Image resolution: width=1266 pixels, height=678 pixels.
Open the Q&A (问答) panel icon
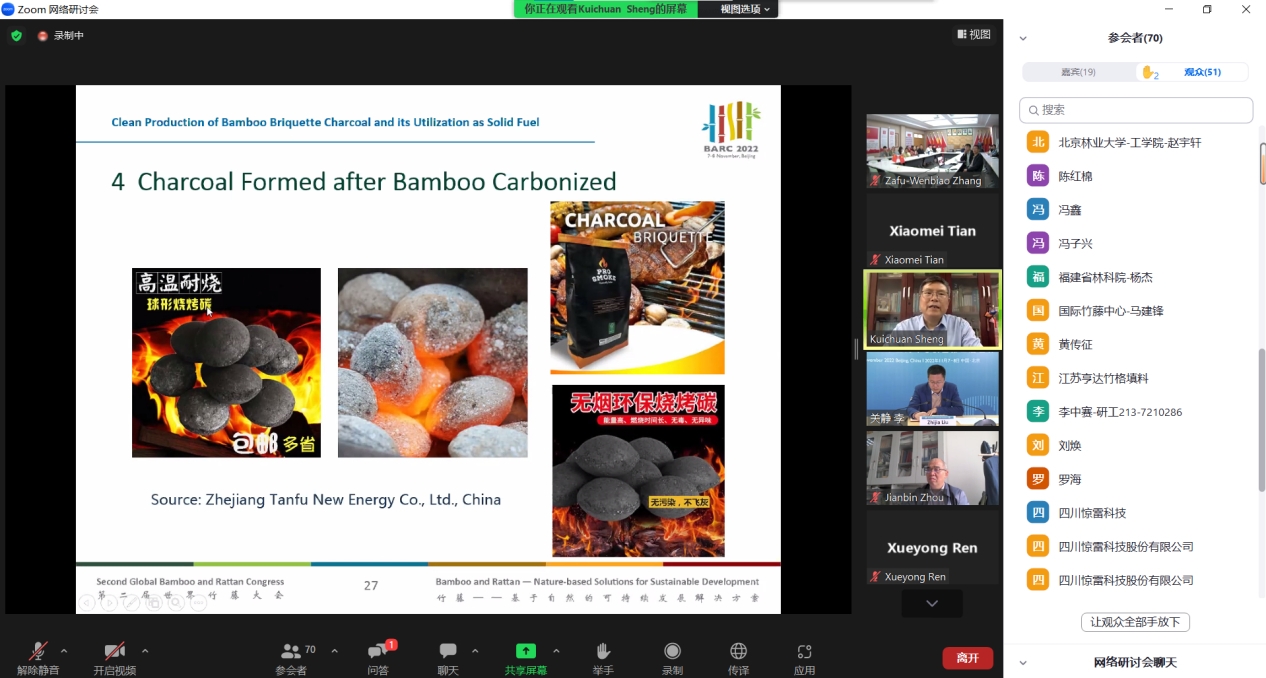[377, 652]
